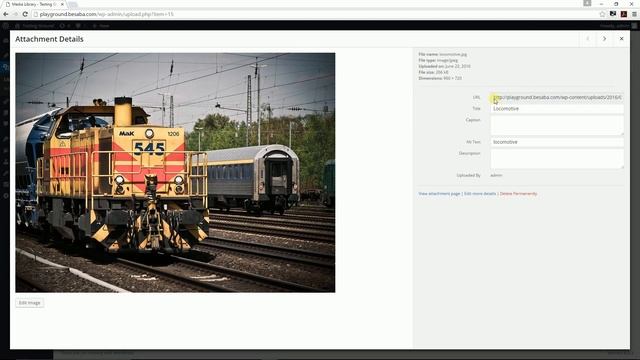
Task: Focus the Title field containing Locomotive
Action: click(557, 109)
